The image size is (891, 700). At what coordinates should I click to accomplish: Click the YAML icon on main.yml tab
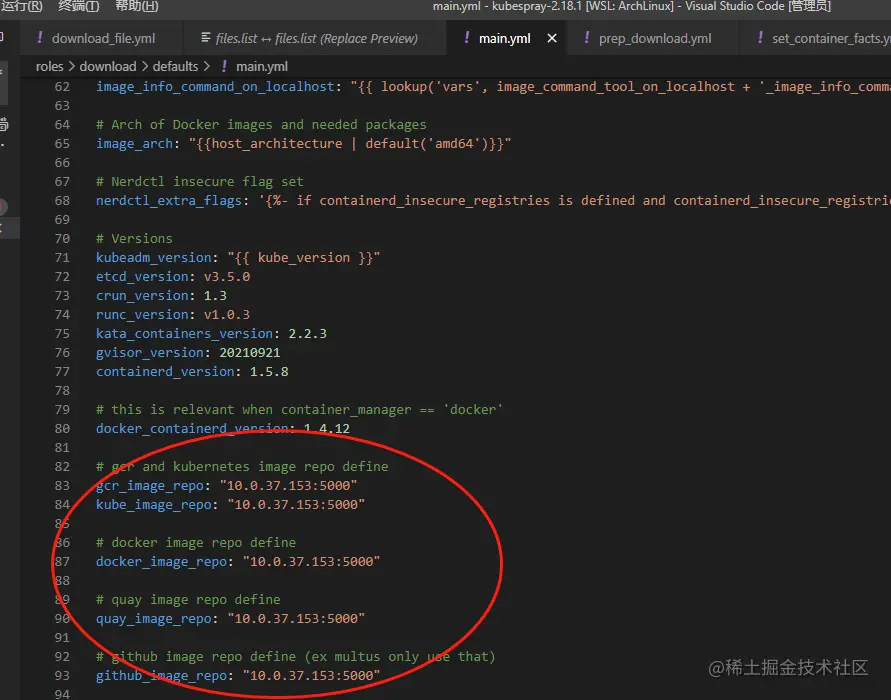coord(467,38)
